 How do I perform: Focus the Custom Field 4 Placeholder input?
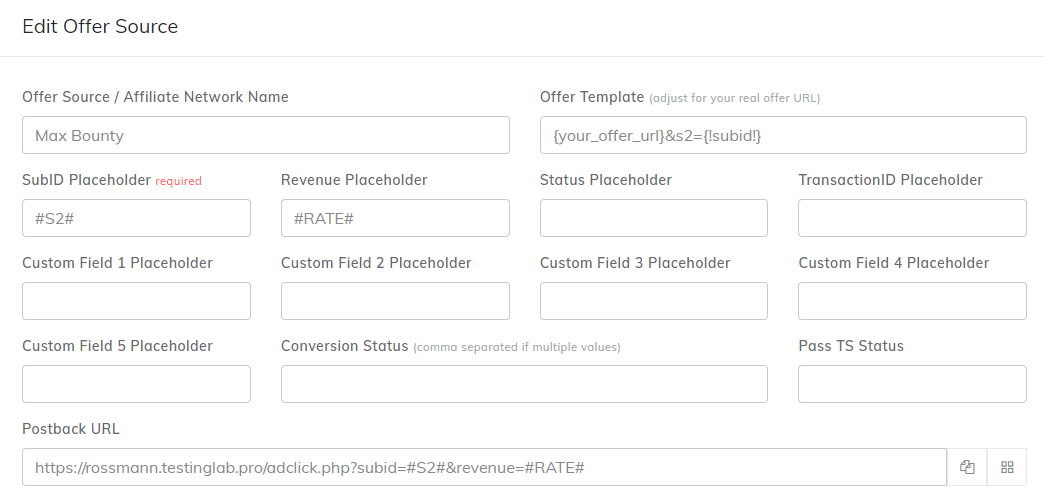(x=912, y=300)
